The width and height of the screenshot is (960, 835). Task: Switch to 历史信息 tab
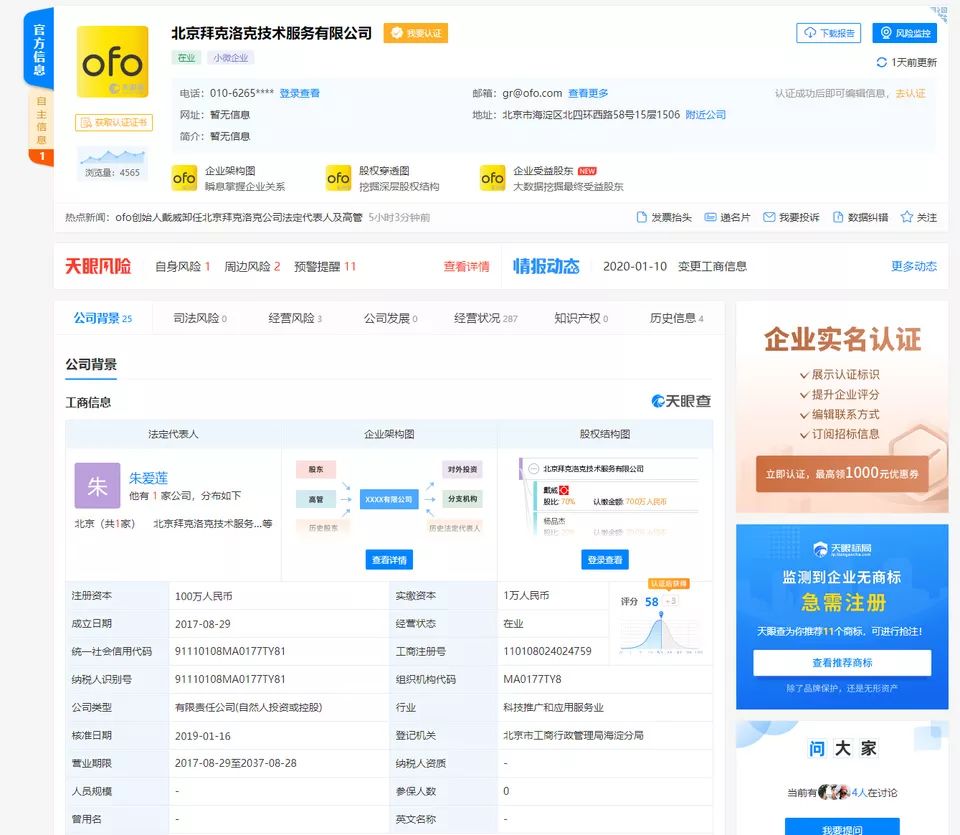coord(677,318)
